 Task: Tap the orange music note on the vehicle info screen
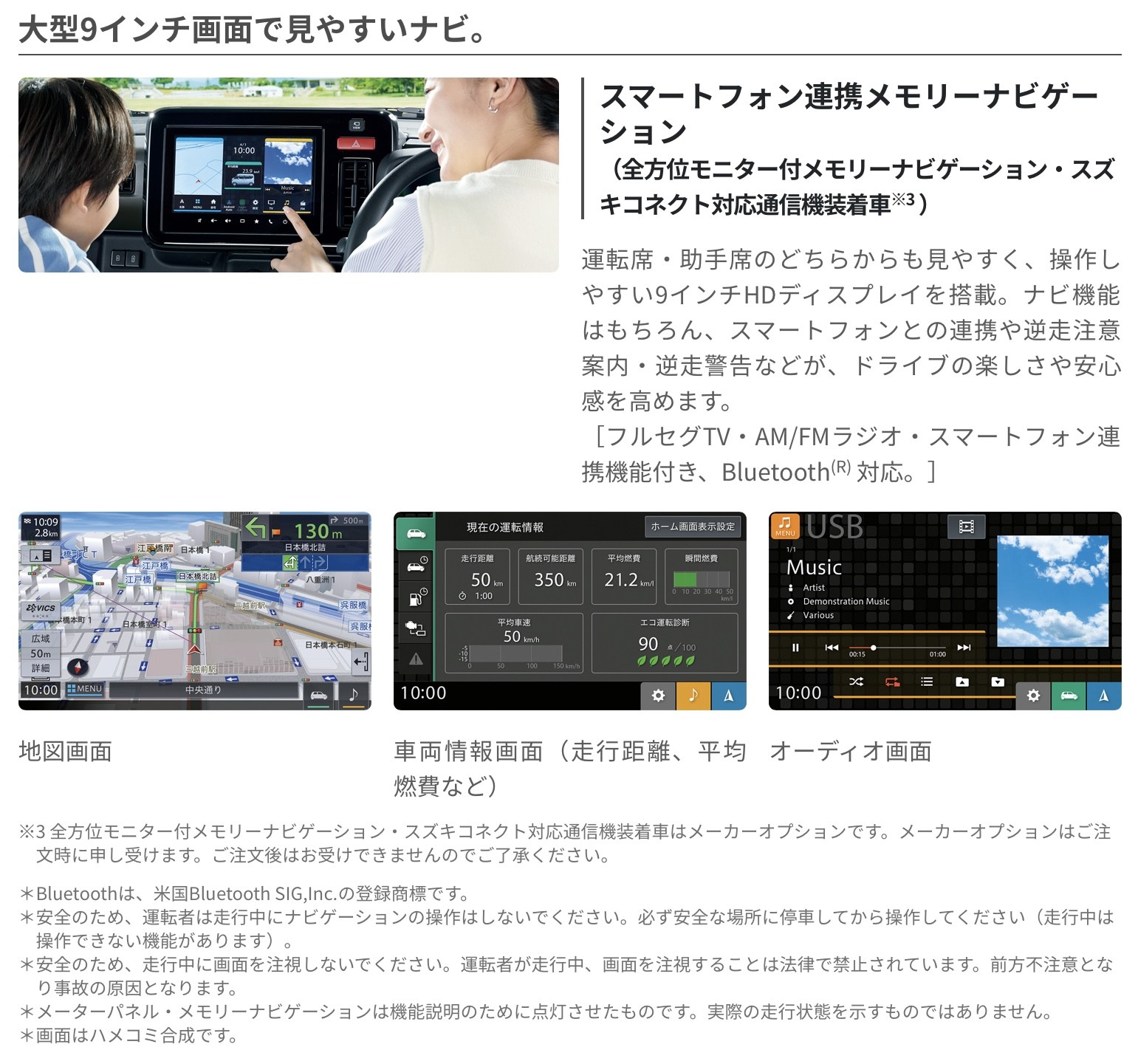(693, 695)
